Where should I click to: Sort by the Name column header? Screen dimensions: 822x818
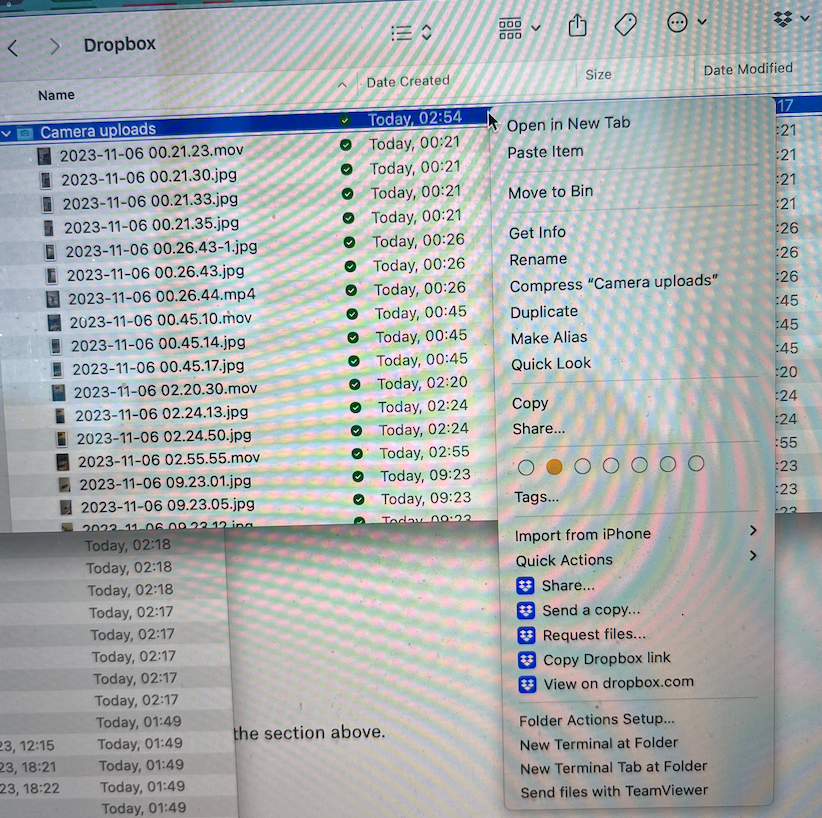(x=56, y=95)
